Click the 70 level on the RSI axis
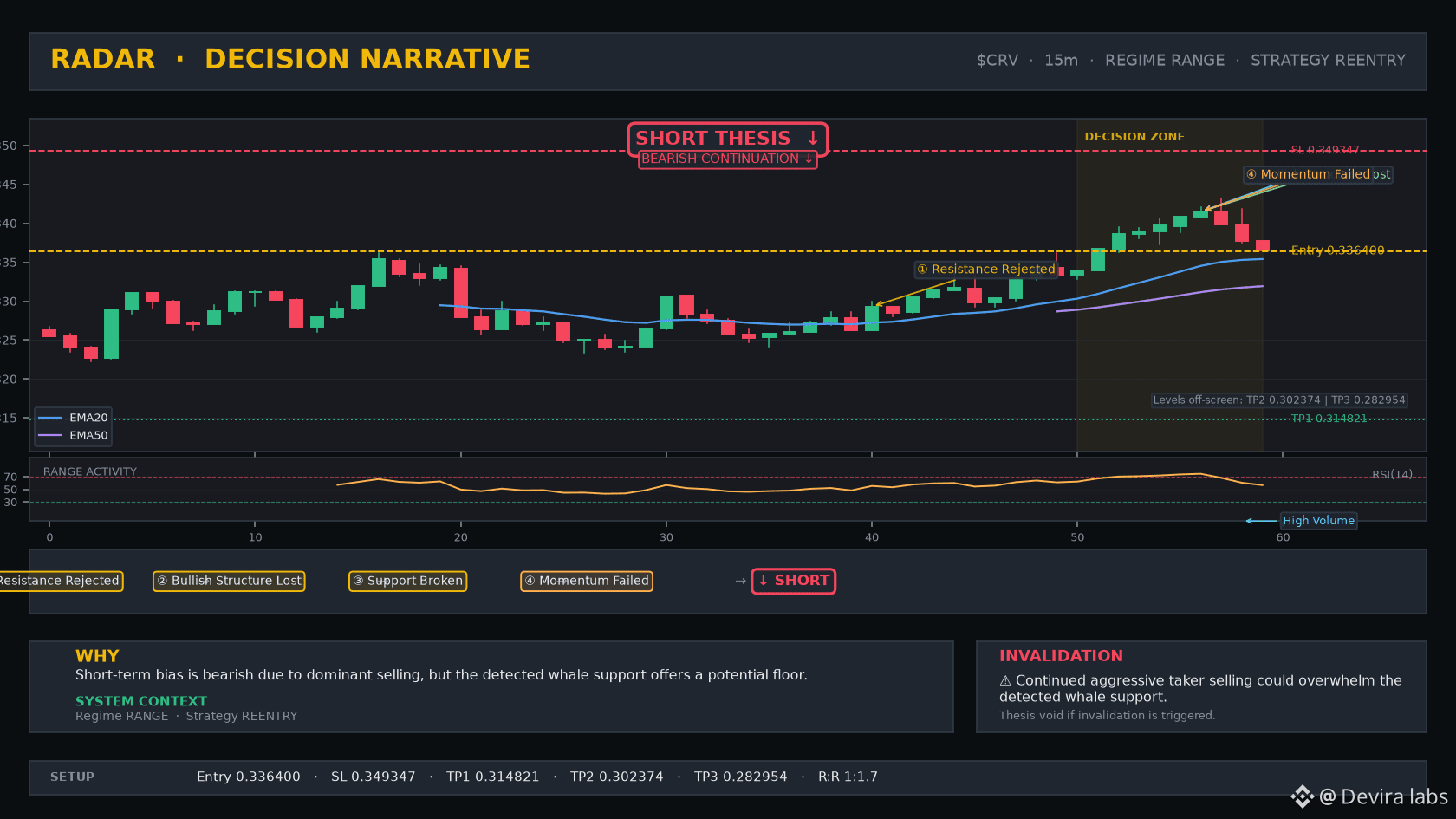 [10, 478]
